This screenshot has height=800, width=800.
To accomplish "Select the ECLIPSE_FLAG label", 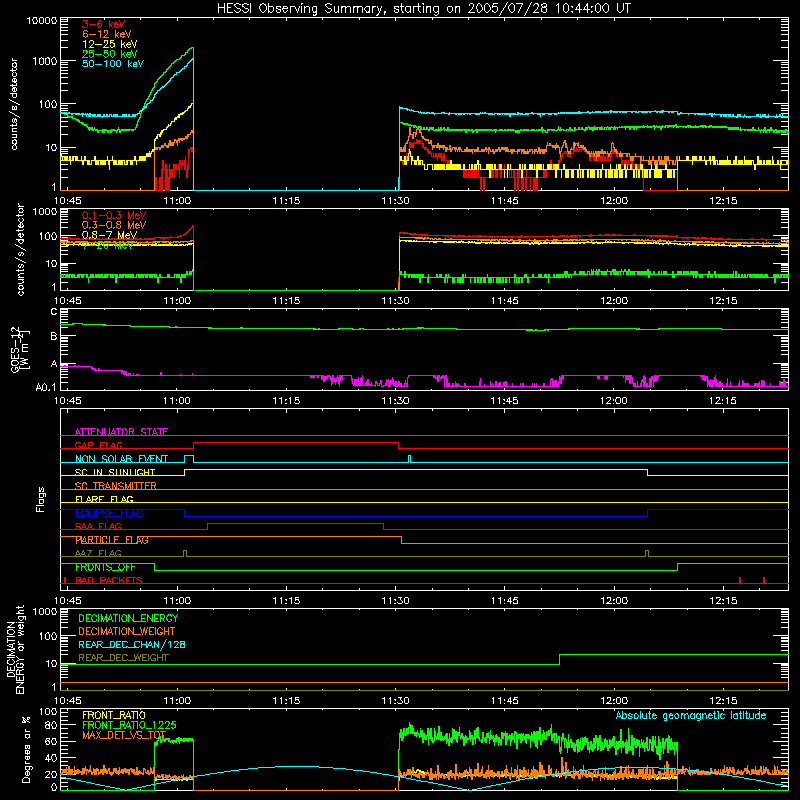I will coord(109,513).
